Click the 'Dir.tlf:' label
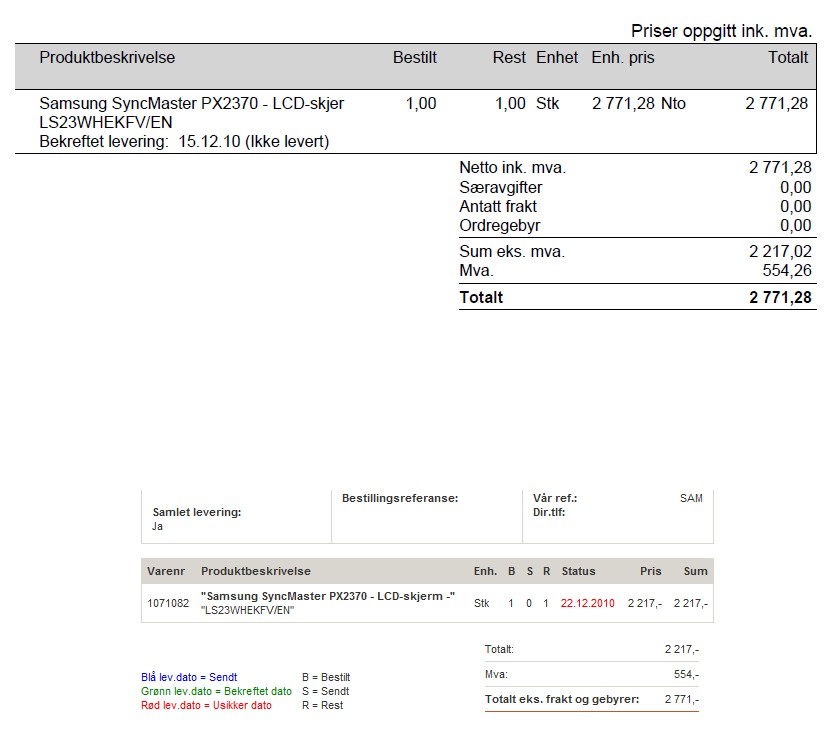The height and width of the screenshot is (737, 836). (549, 512)
